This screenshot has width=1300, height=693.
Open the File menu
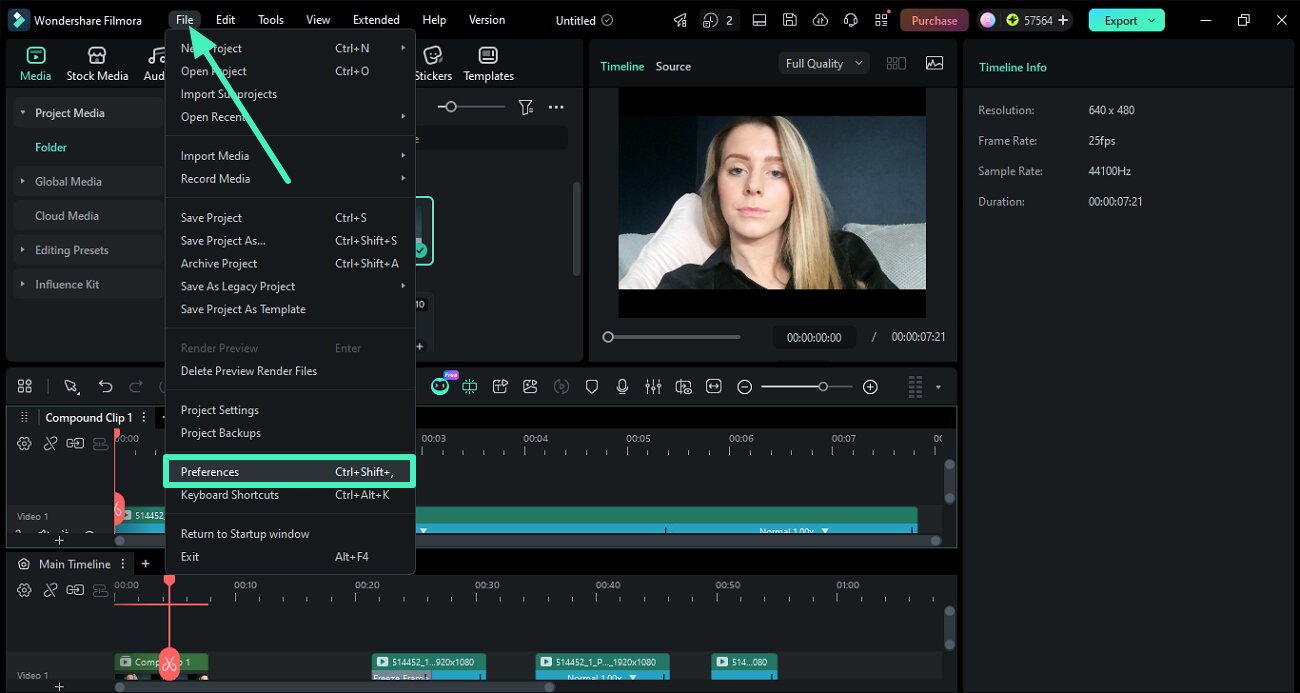tap(184, 20)
